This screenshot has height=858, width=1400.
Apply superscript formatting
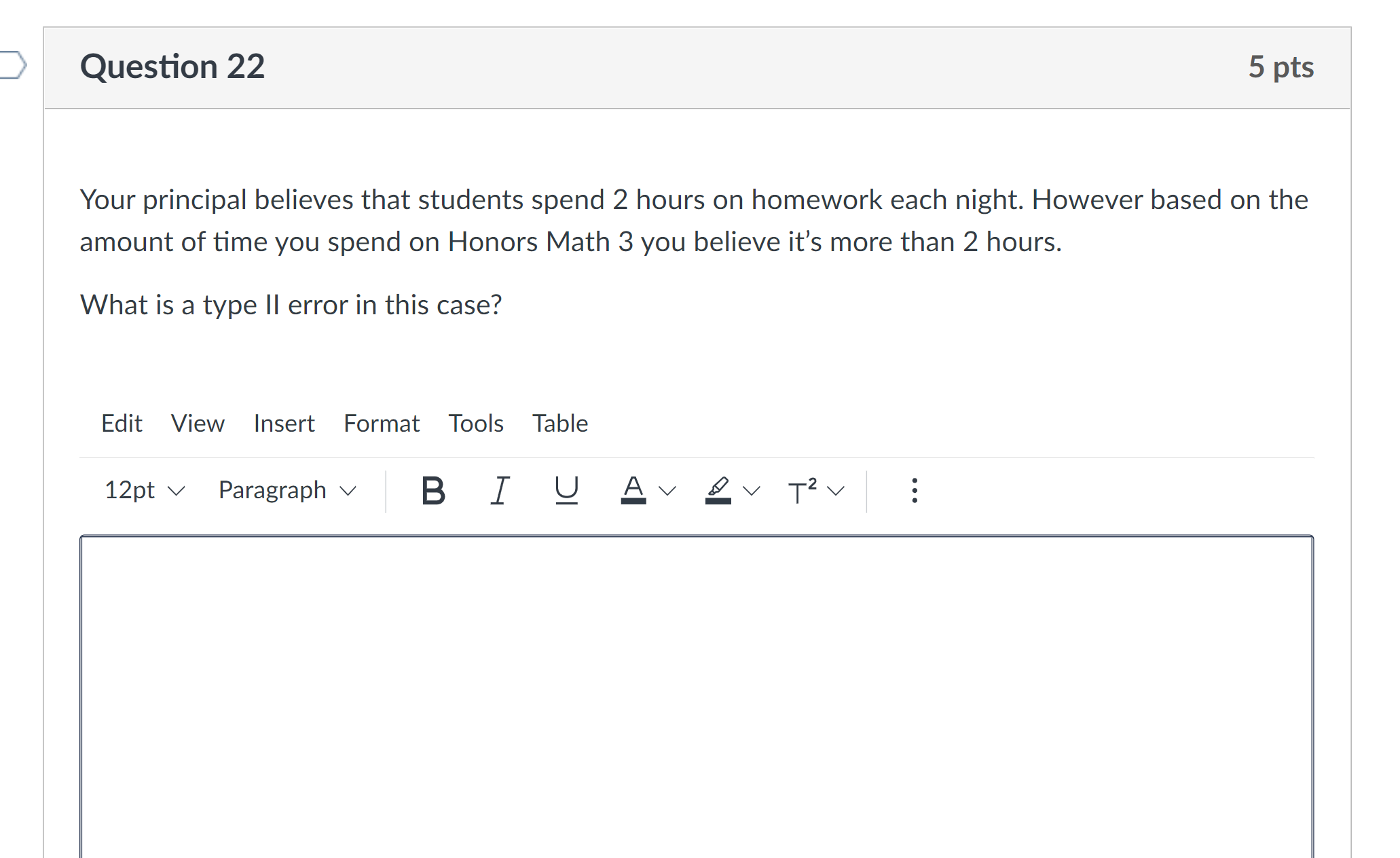(x=802, y=490)
